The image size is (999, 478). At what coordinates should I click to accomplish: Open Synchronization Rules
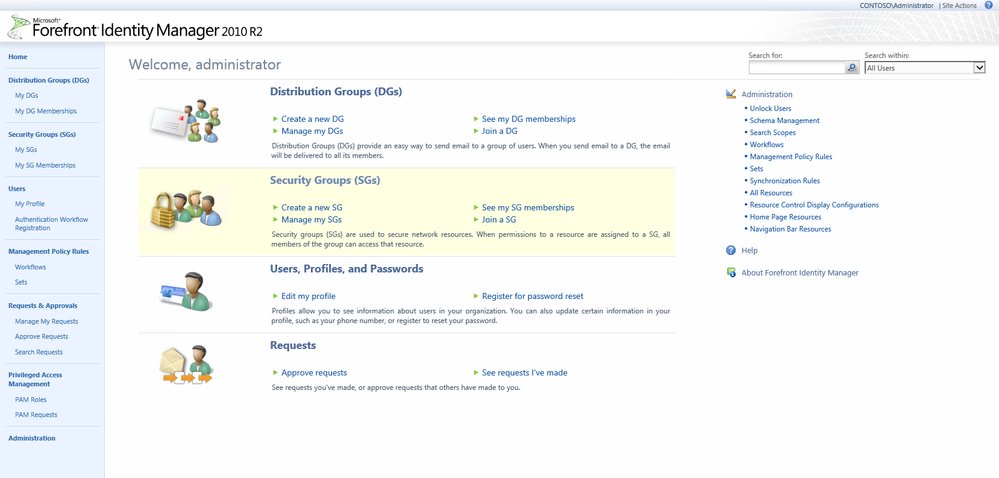coord(784,181)
